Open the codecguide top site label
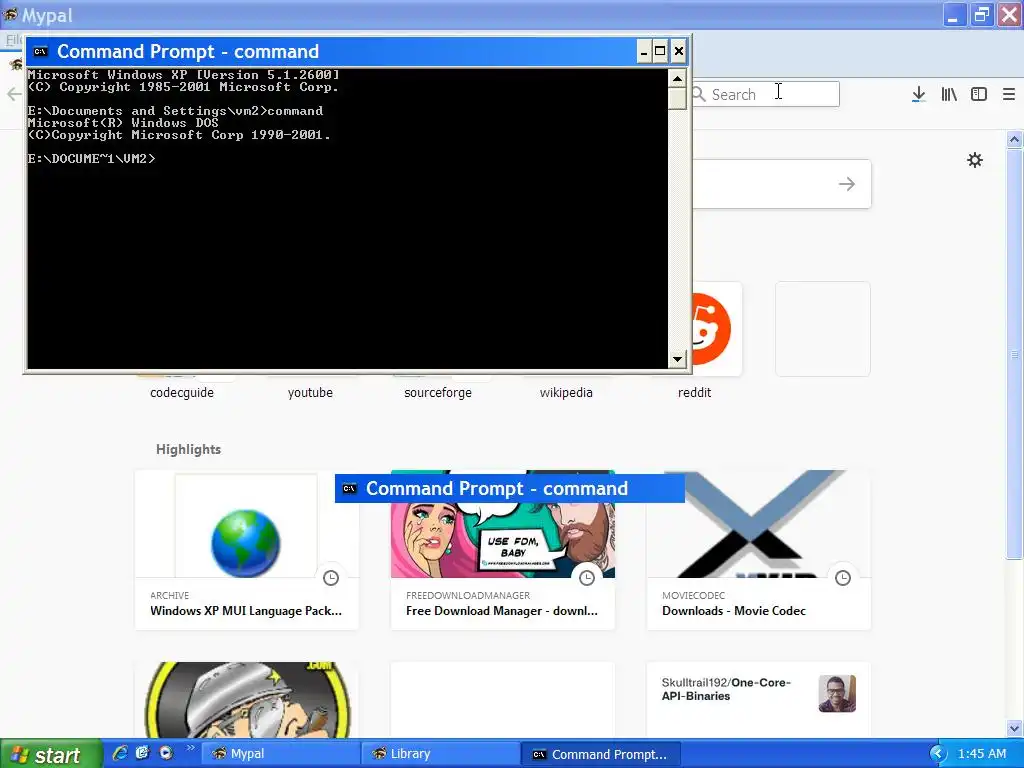Image resolution: width=1024 pixels, height=768 pixels. [182, 392]
